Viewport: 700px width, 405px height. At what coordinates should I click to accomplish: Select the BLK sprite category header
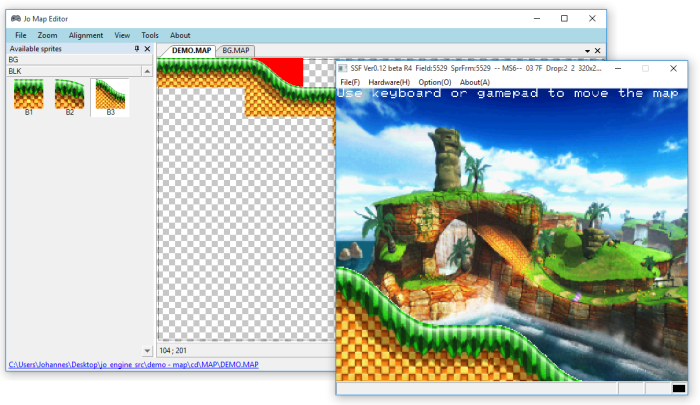point(74,71)
